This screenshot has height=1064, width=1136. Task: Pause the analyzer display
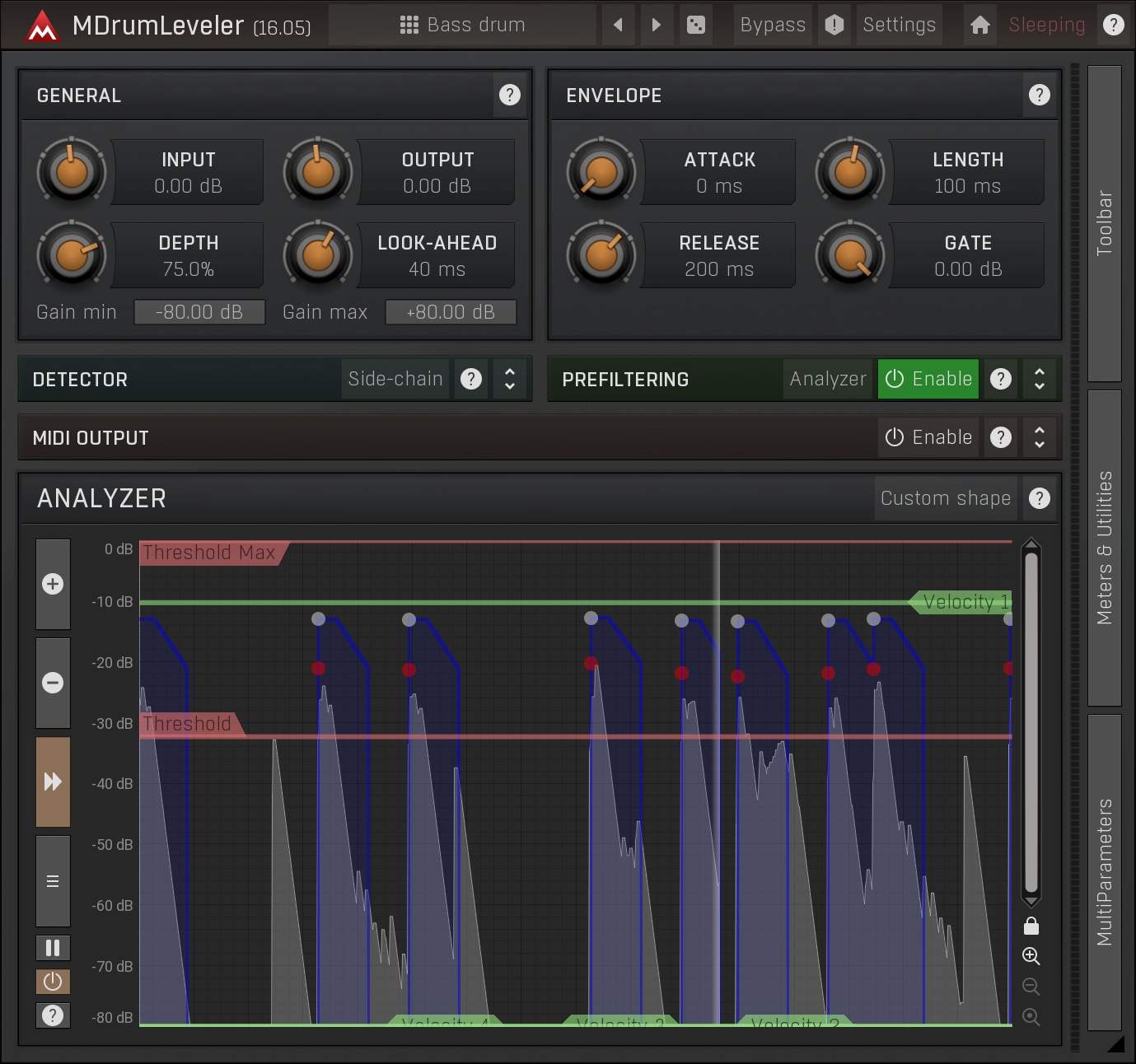tap(53, 948)
